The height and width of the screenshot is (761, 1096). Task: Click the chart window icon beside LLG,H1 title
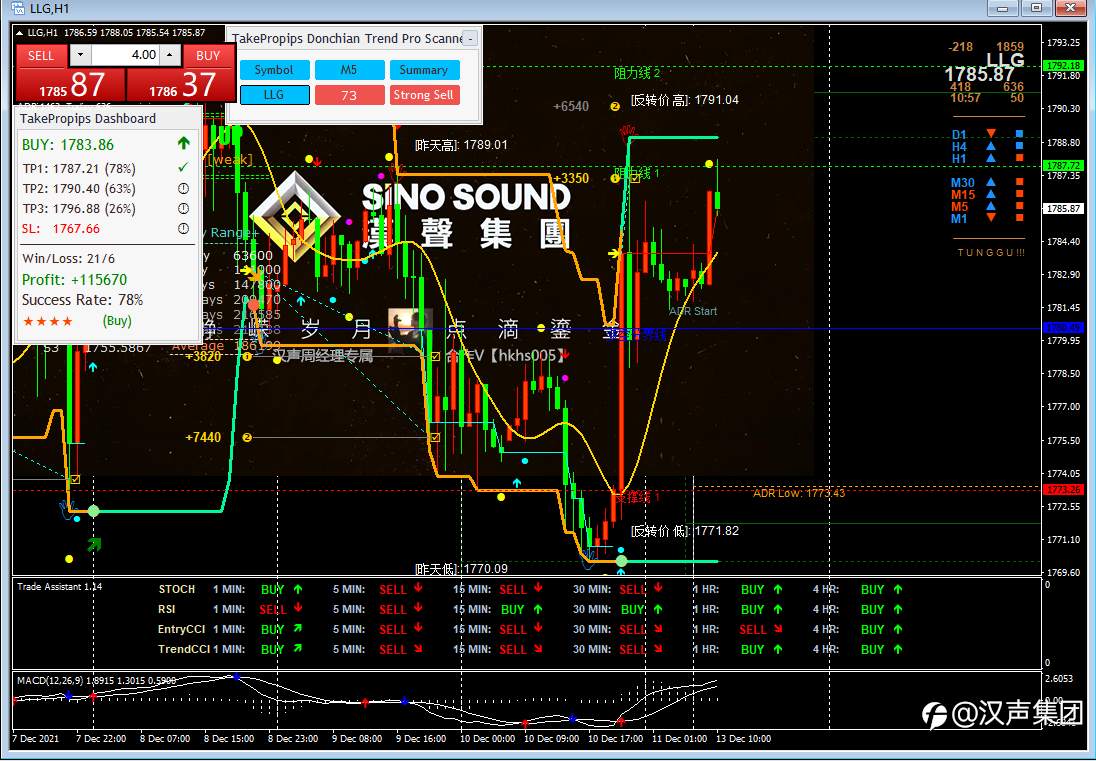pyautogui.click(x=19, y=8)
